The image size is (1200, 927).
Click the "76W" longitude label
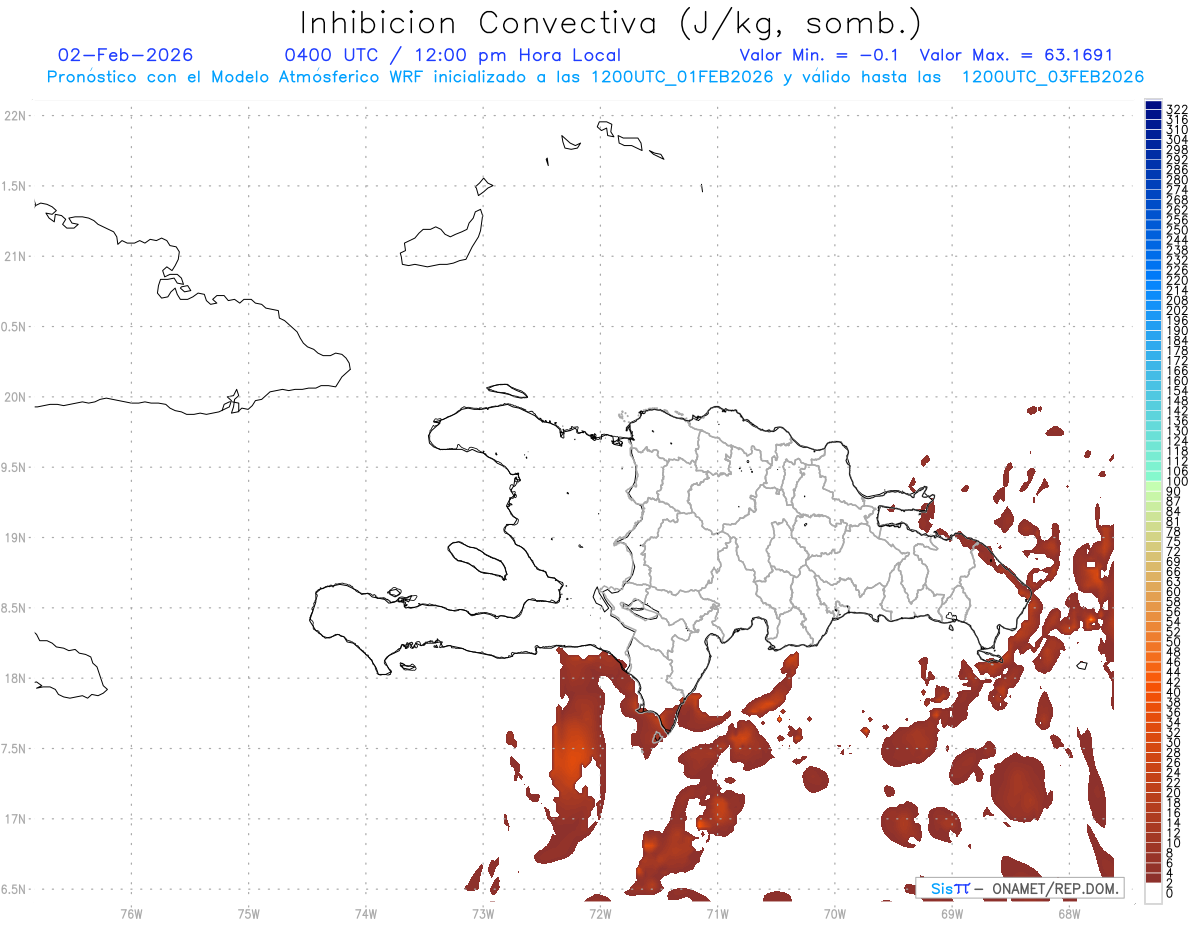click(x=131, y=912)
